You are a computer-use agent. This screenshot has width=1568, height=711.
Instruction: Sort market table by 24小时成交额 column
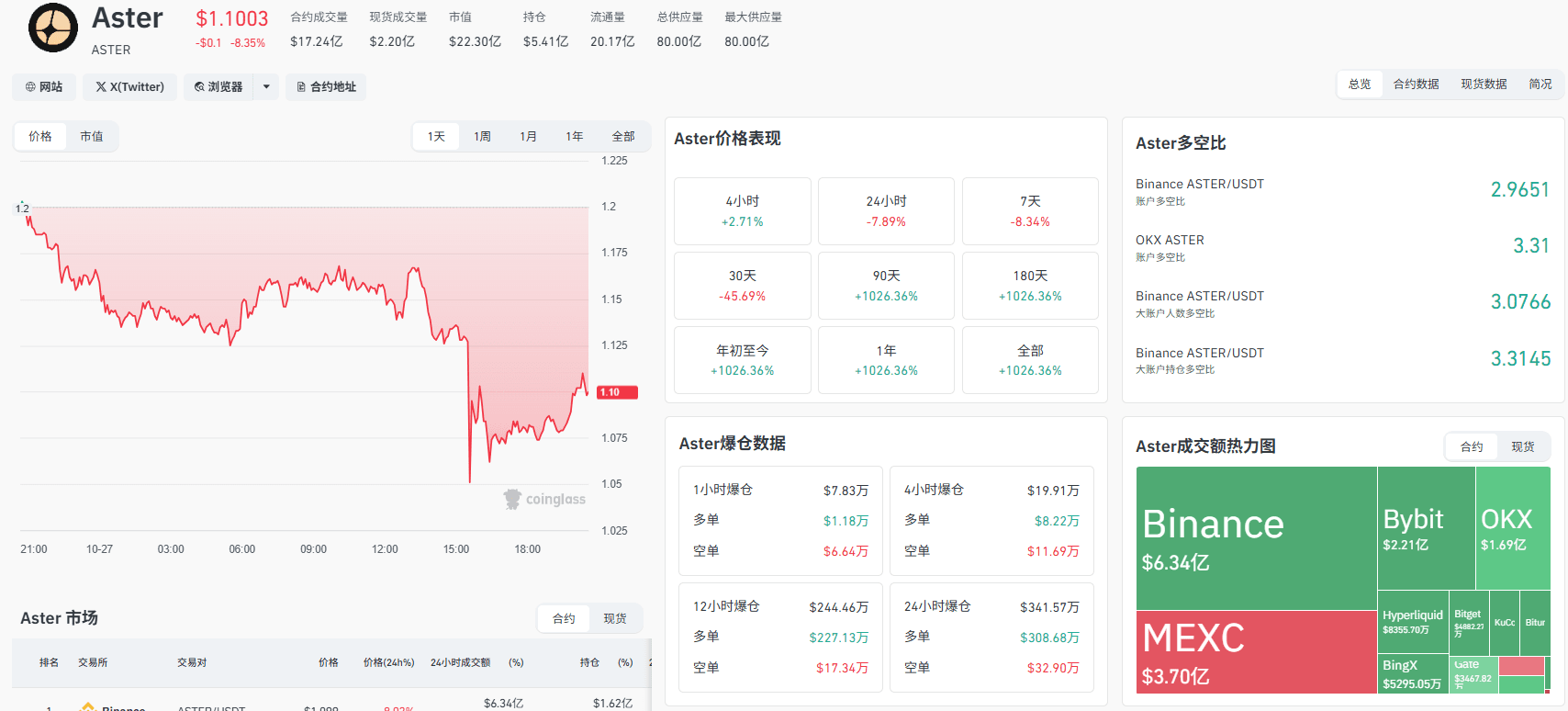point(460,662)
